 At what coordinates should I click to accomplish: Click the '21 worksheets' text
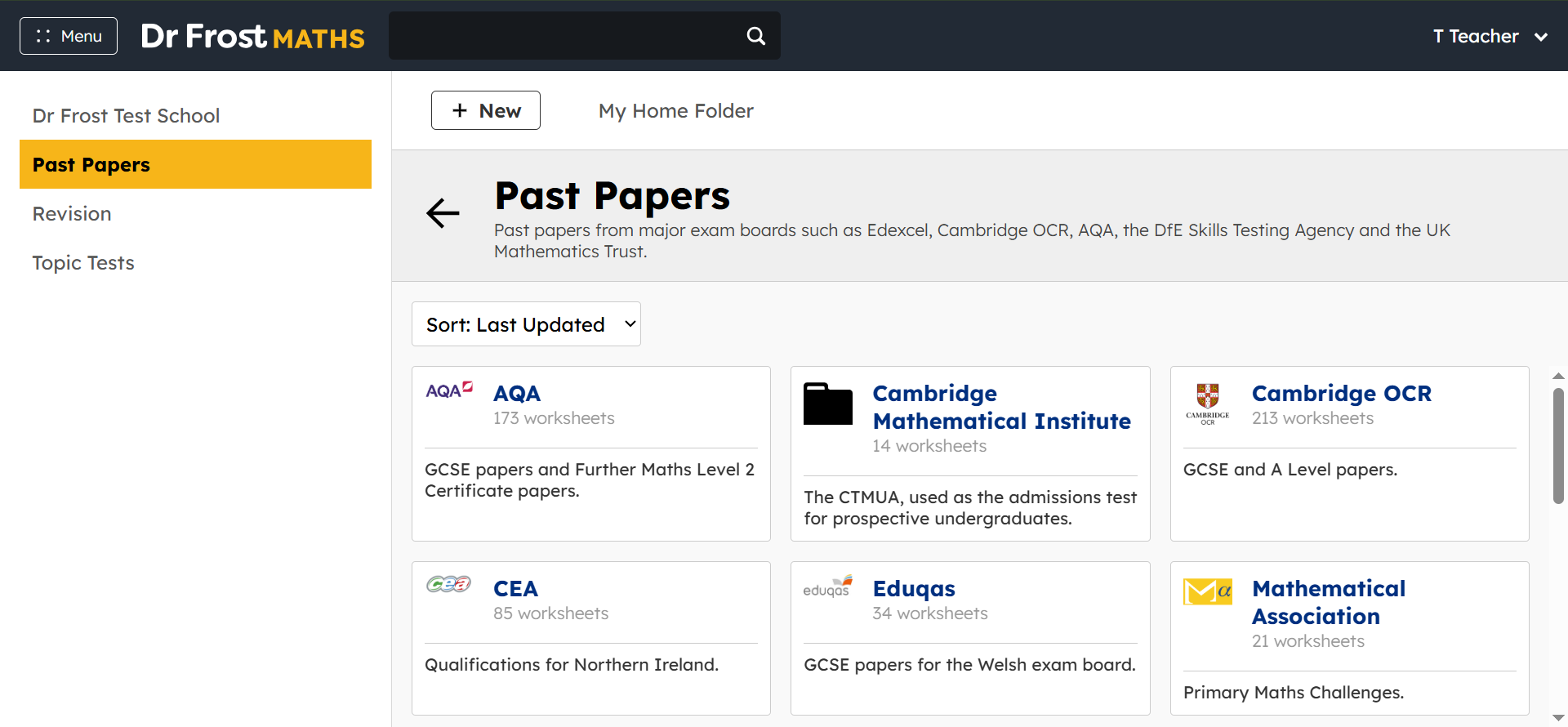[1308, 641]
